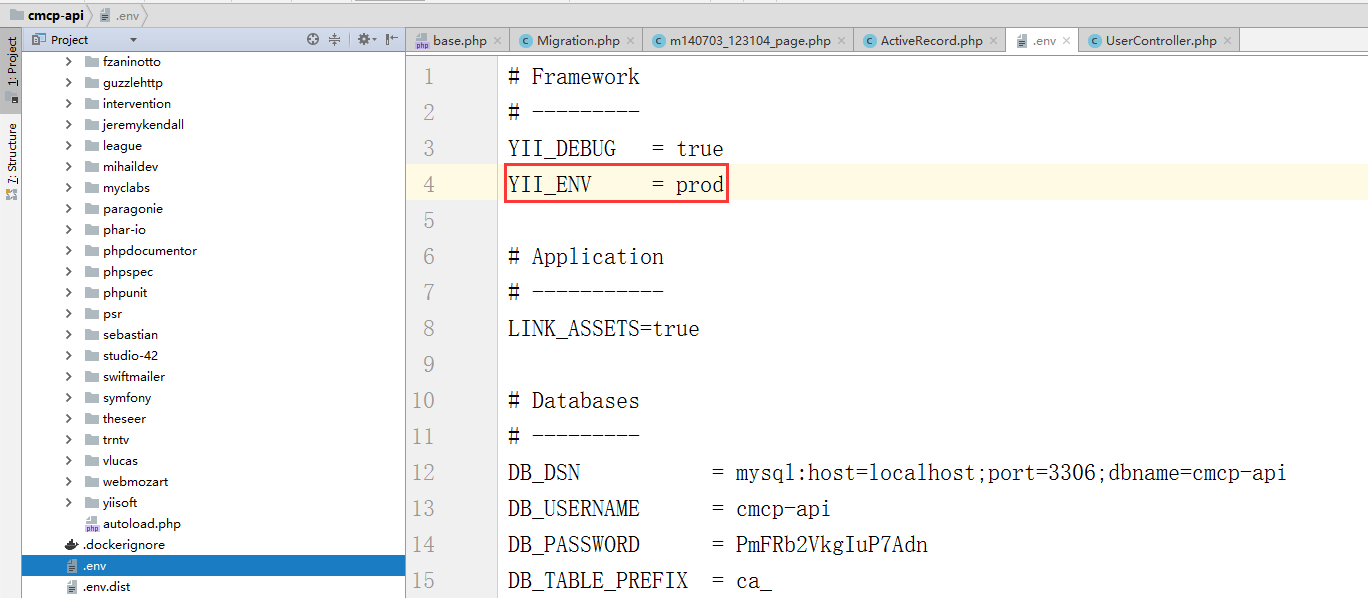Image resolution: width=1368 pixels, height=598 pixels.
Task: Click the 1: Project side tab
Action: coord(12,70)
